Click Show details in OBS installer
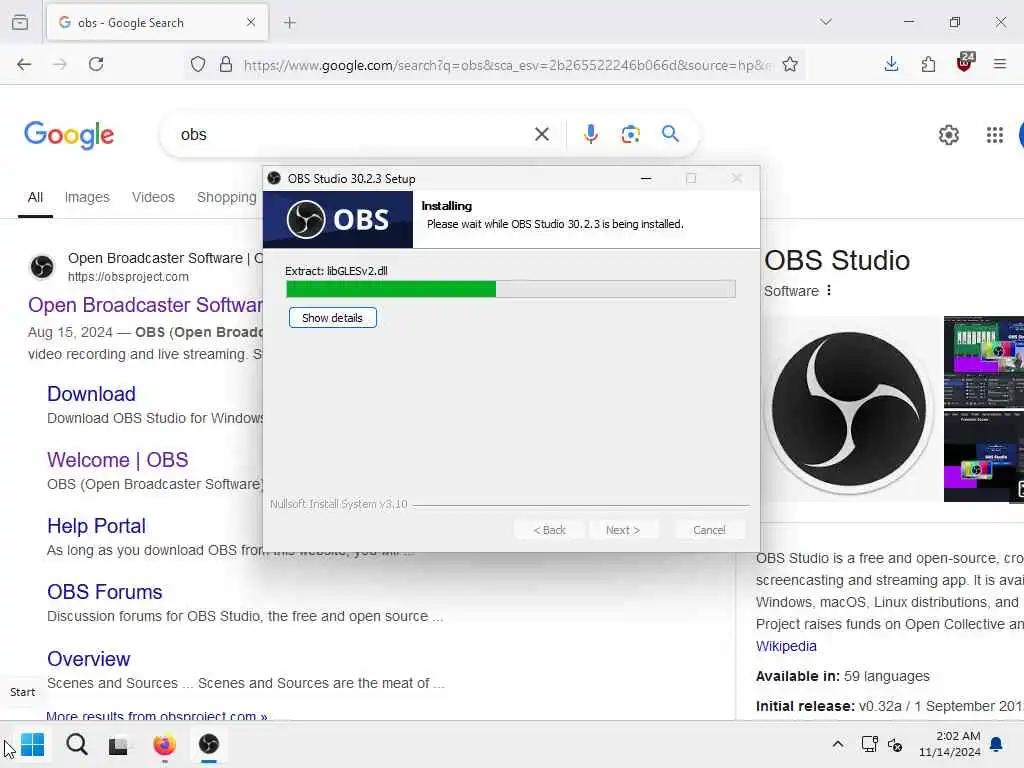This screenshot has width=1024, height=768. [332, 318]
